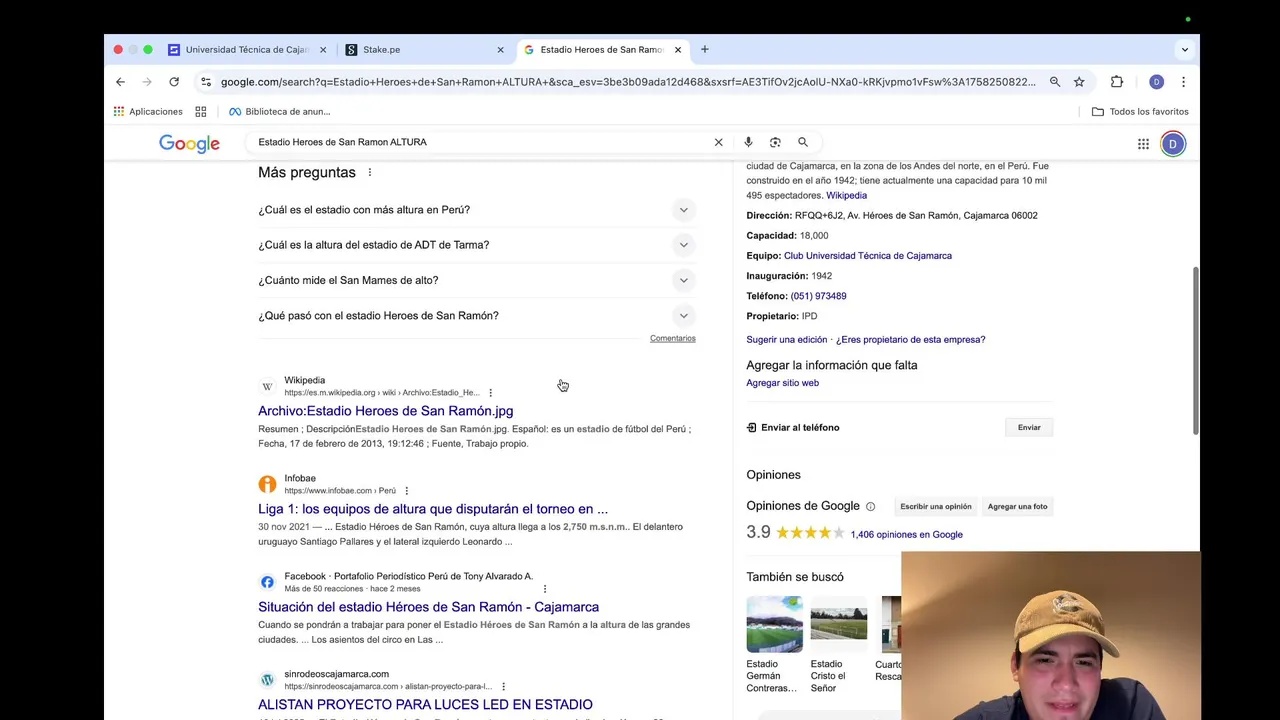Image resolution: width=1280 pixels, height=720 pixels.
Task: Open Situación del estadio Héroes de San Ramón result
Action: point(428,607)
